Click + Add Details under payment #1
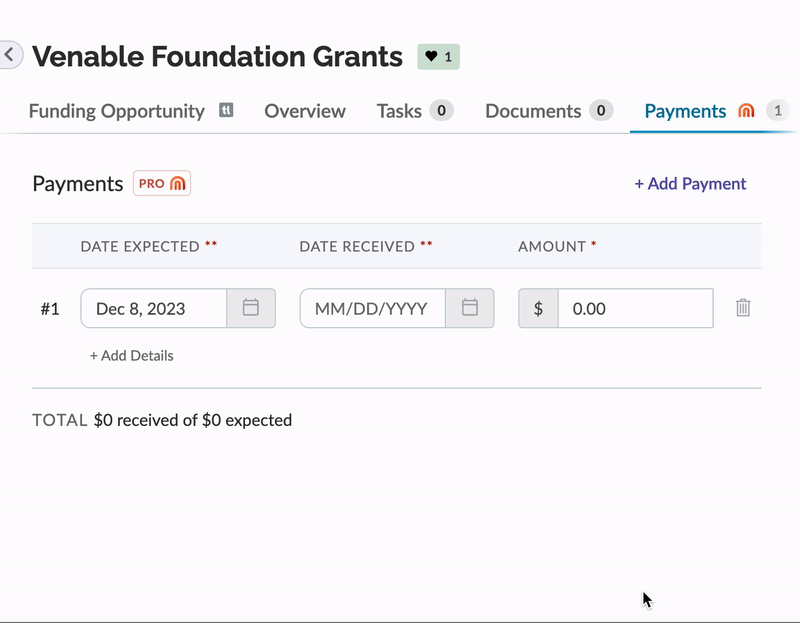 [x=132, y=356]
